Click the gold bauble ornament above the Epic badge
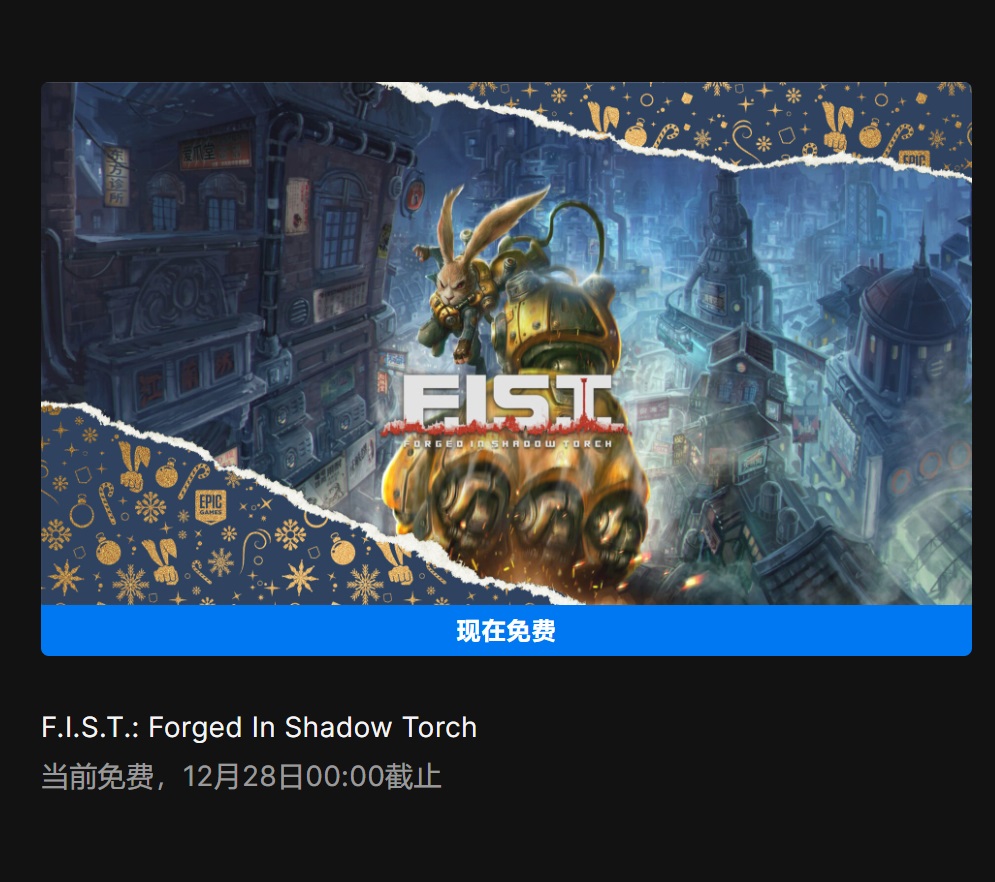 167,472
